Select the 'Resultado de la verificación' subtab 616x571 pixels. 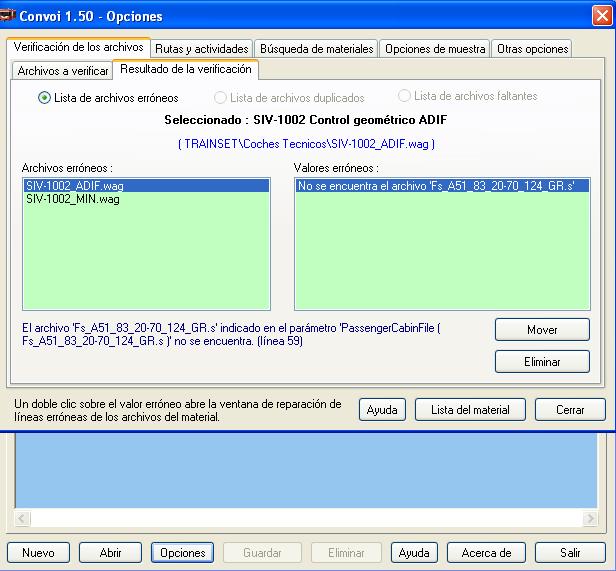(186, 69)
